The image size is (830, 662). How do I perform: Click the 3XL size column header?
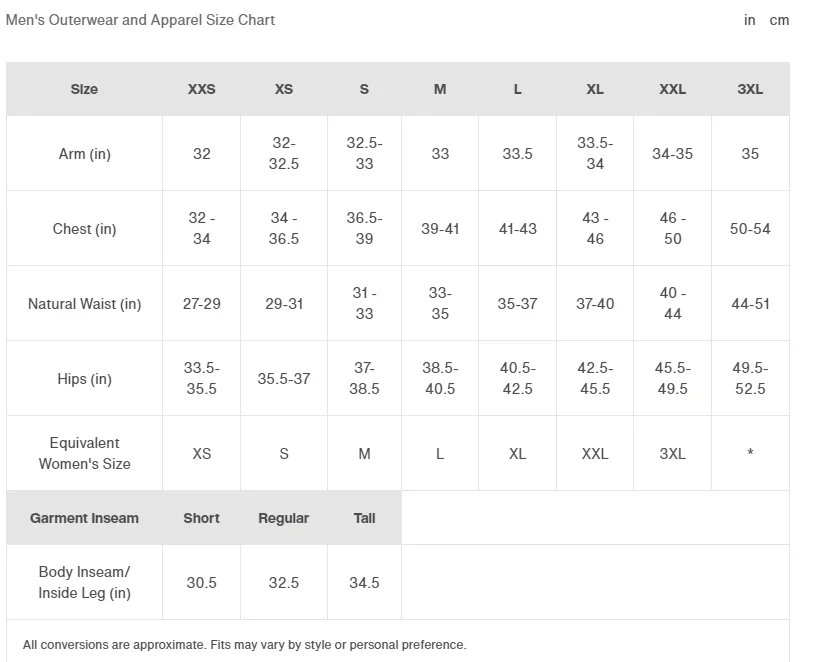point(750,89)
